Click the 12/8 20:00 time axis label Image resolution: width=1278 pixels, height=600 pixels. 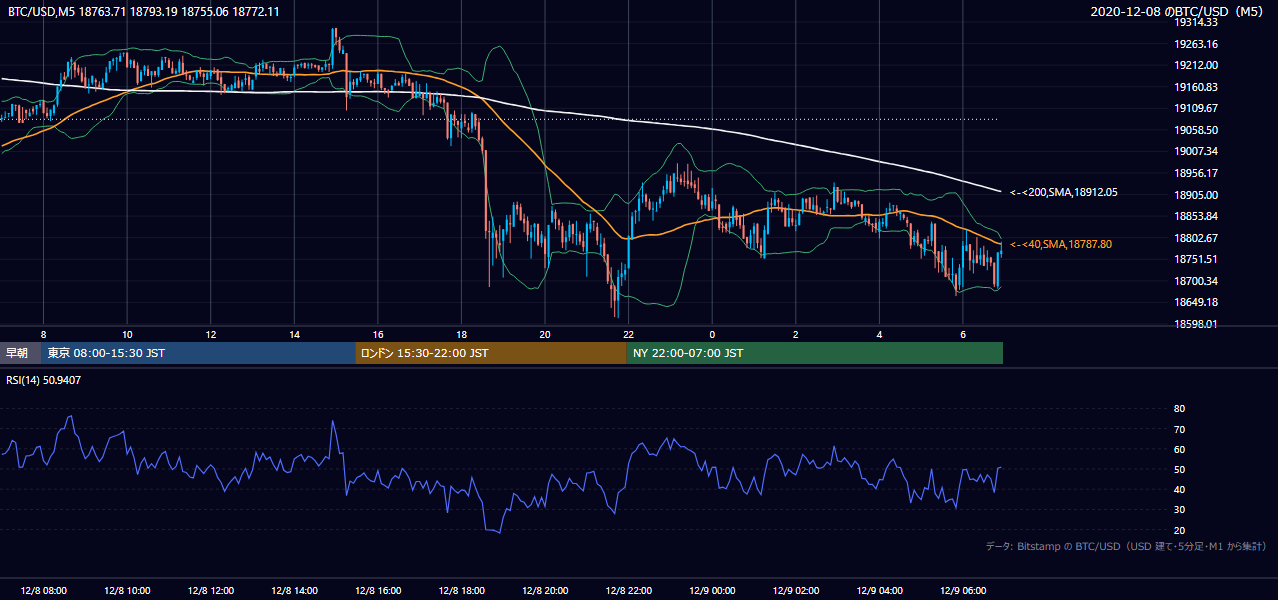point(545,590)
